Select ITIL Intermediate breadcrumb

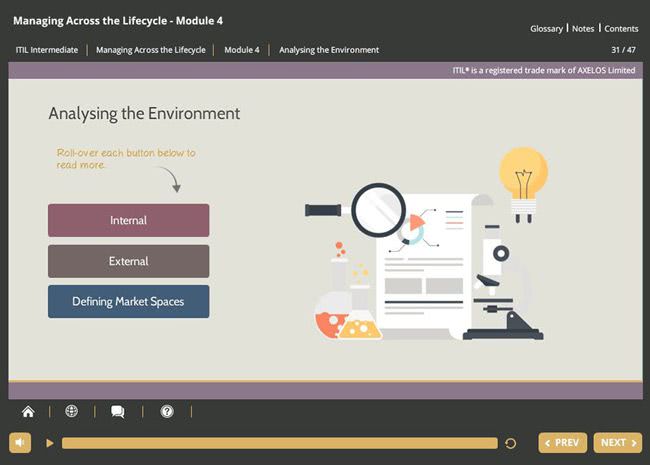(x=47, y=50)
